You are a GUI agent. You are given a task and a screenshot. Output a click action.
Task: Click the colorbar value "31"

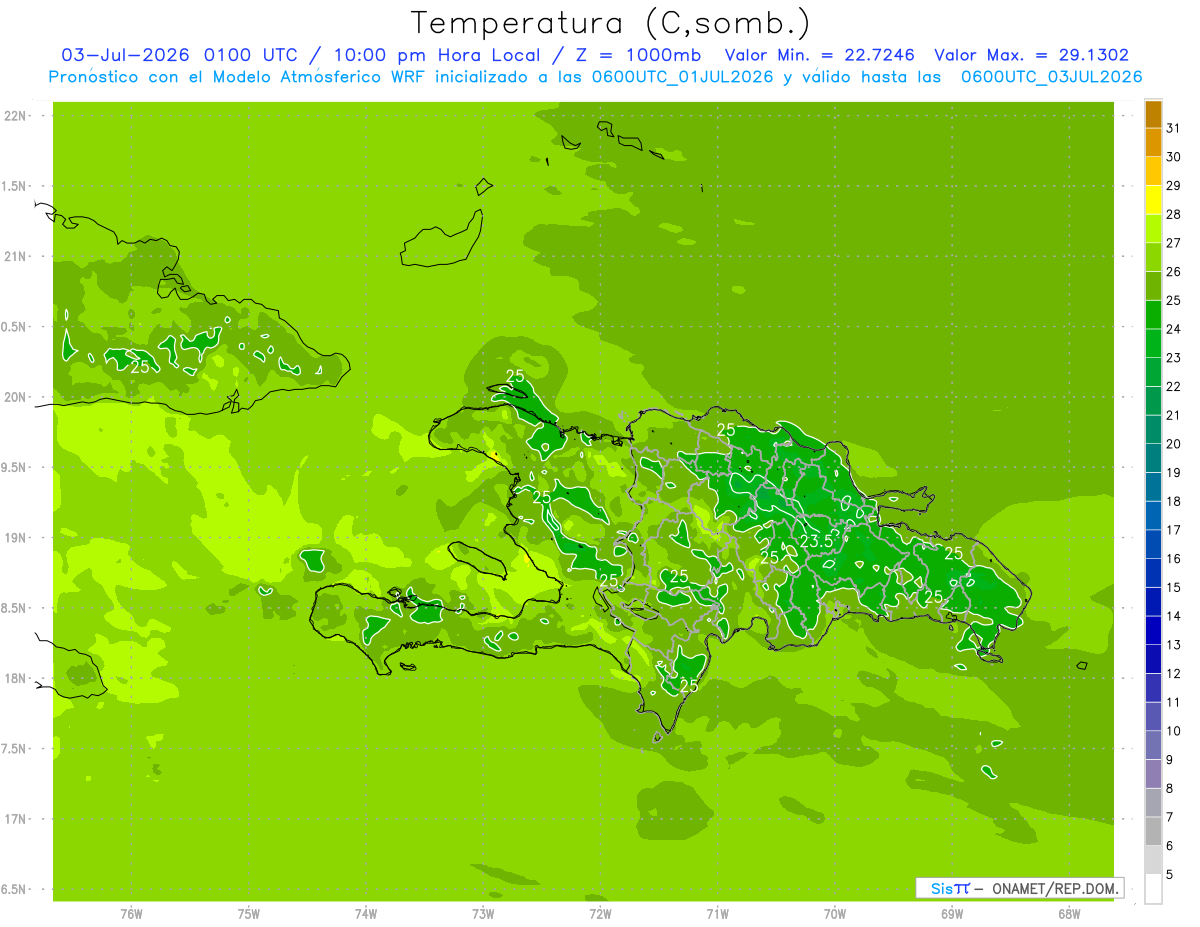tap(1173, 128)
